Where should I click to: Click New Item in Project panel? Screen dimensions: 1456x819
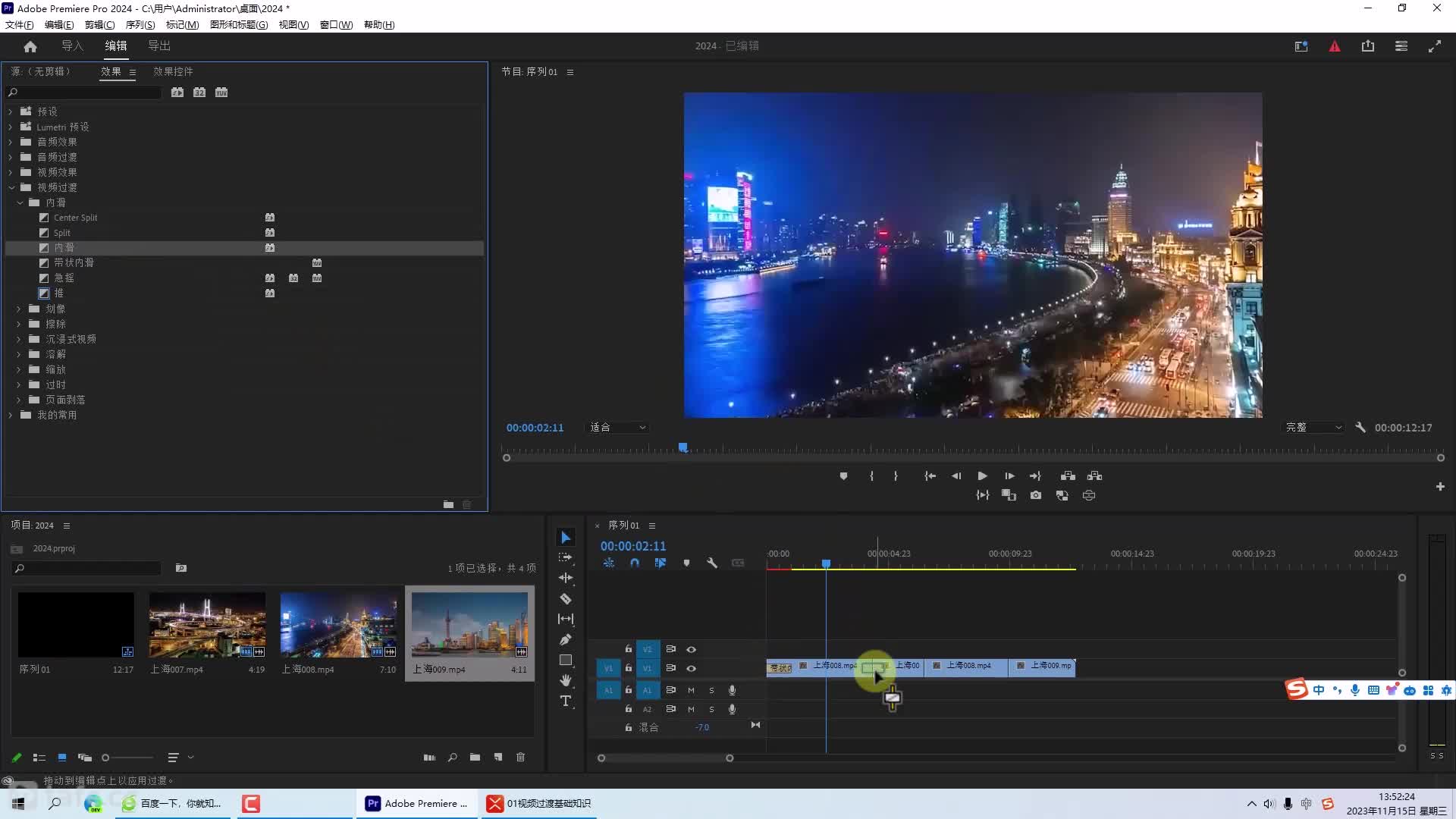click(x=498, y=758)
